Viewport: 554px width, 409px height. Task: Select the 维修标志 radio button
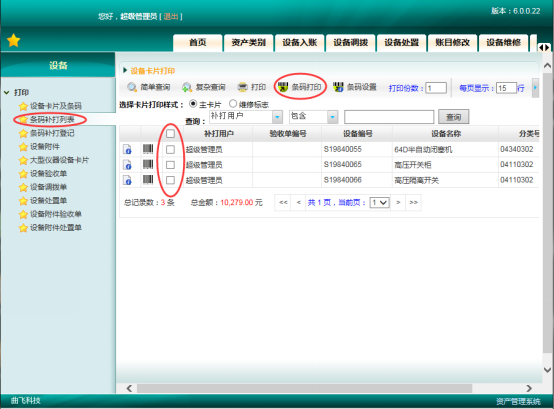[233, 104]
